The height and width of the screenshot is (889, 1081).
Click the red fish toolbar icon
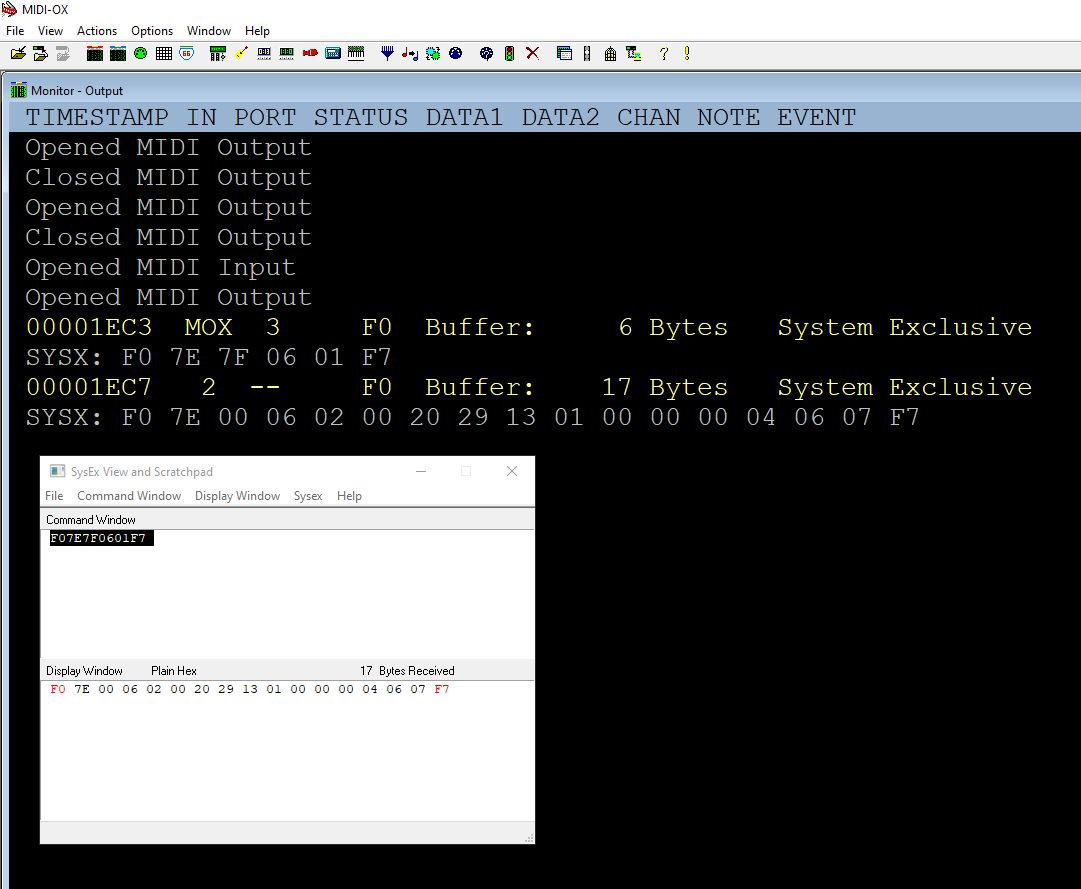[310, 54]
